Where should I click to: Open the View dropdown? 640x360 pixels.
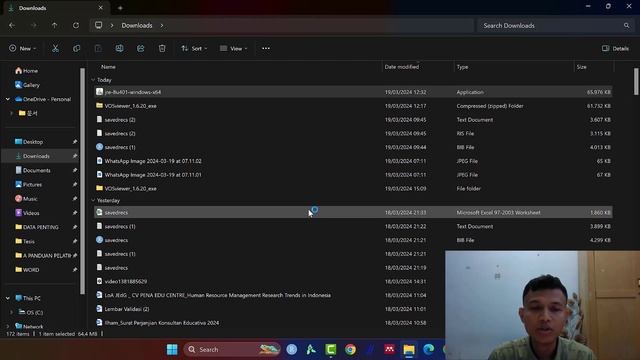tap(234, 49)
